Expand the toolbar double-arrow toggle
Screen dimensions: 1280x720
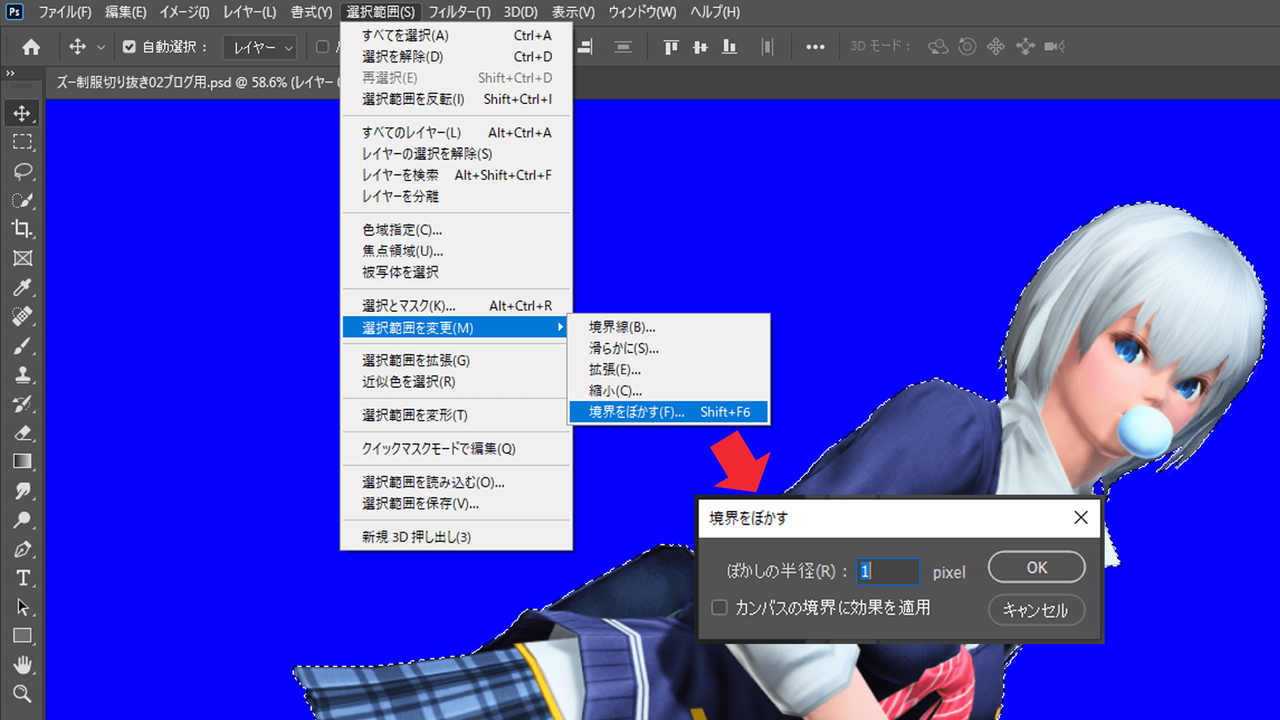click(10, 74)
